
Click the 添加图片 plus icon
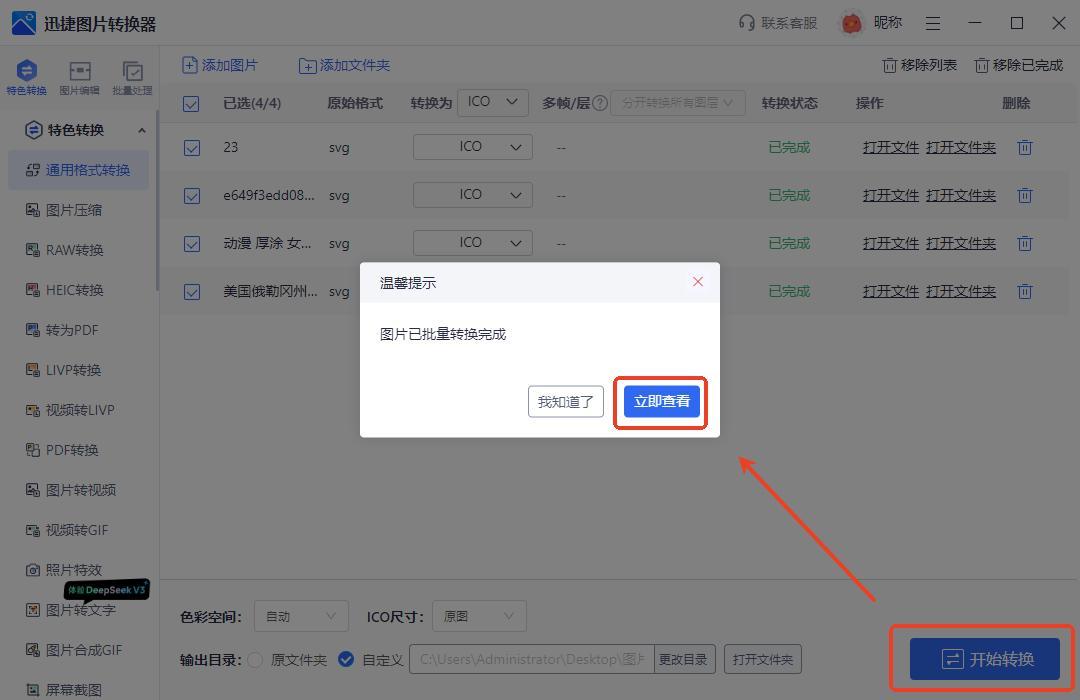190,65
